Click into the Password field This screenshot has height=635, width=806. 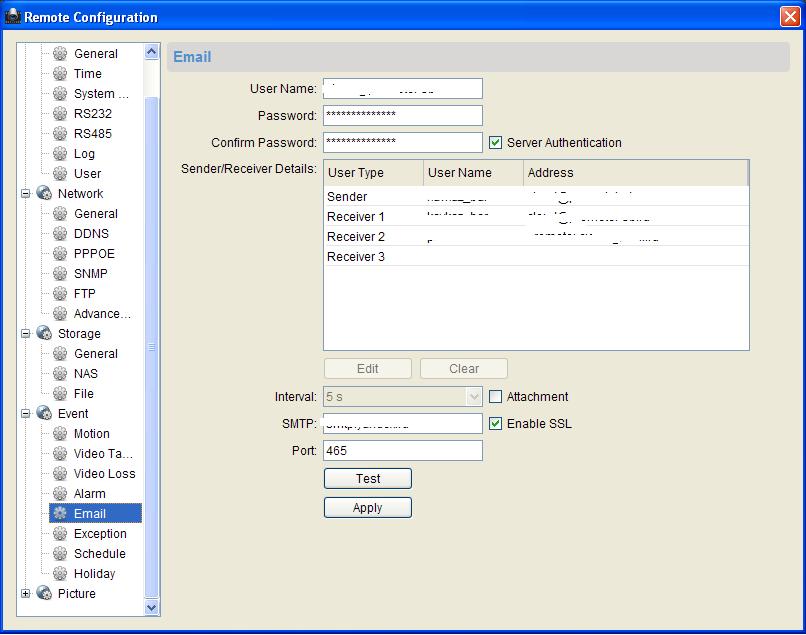point(403,116)
